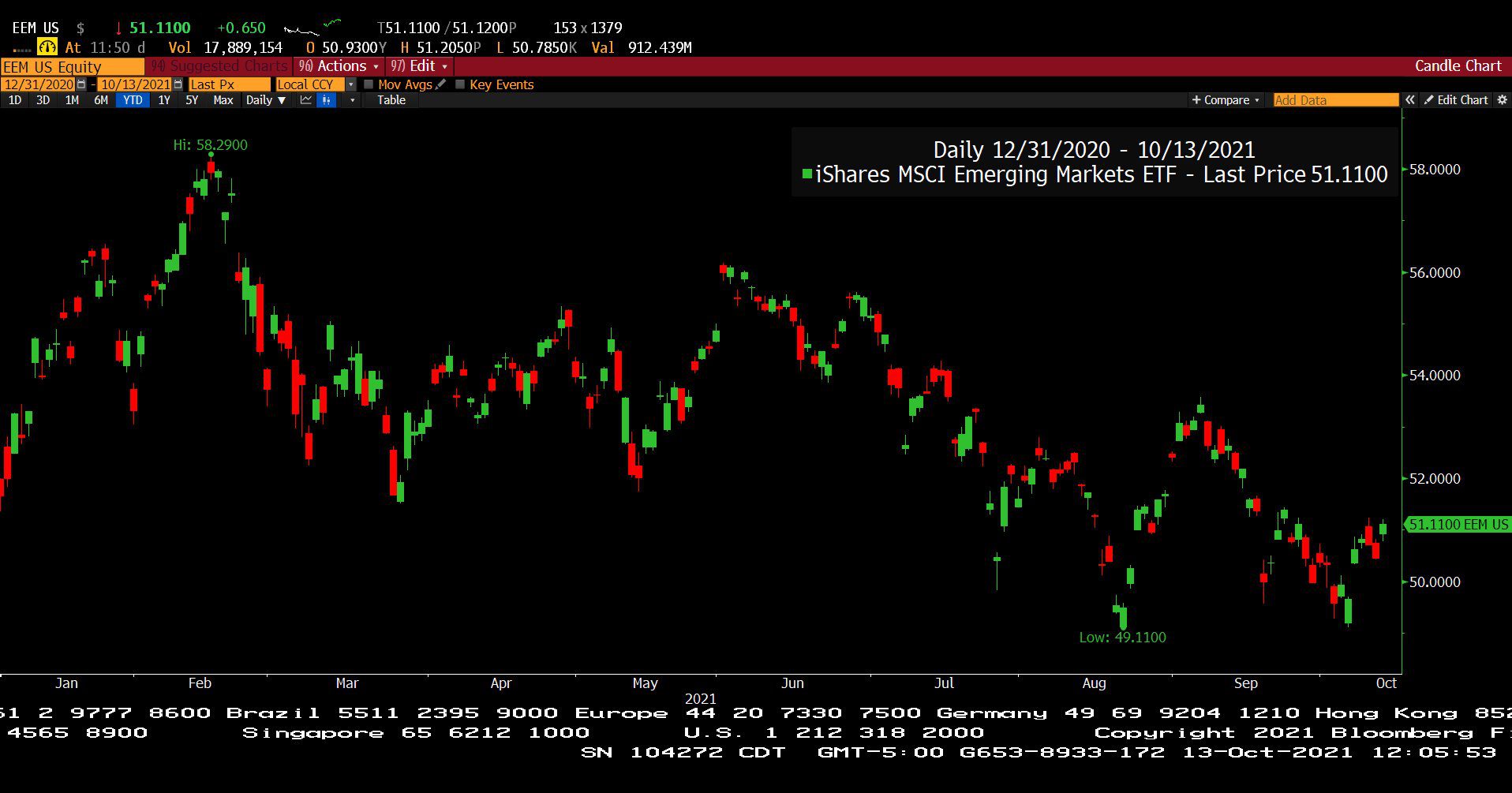Select the 5Y time range
The height and width of the screenshot is (793, 1512).
point(192,100)
